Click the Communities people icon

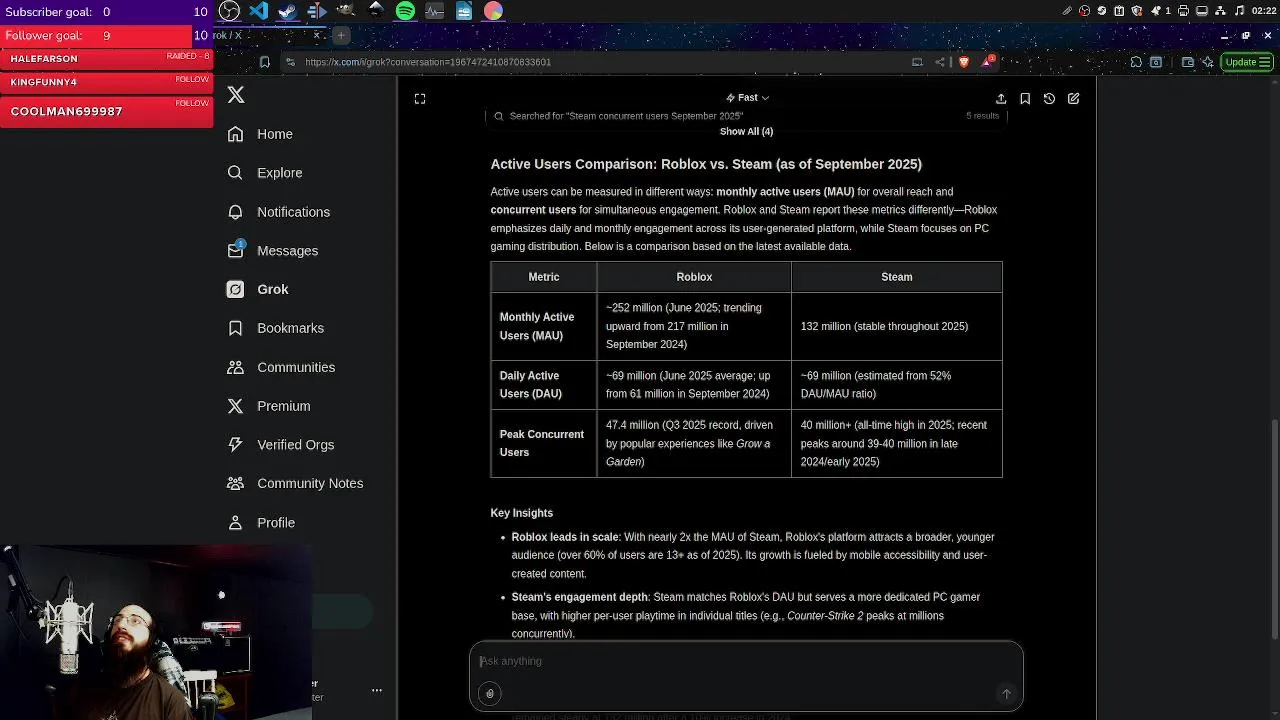click(x=235, y=367)
